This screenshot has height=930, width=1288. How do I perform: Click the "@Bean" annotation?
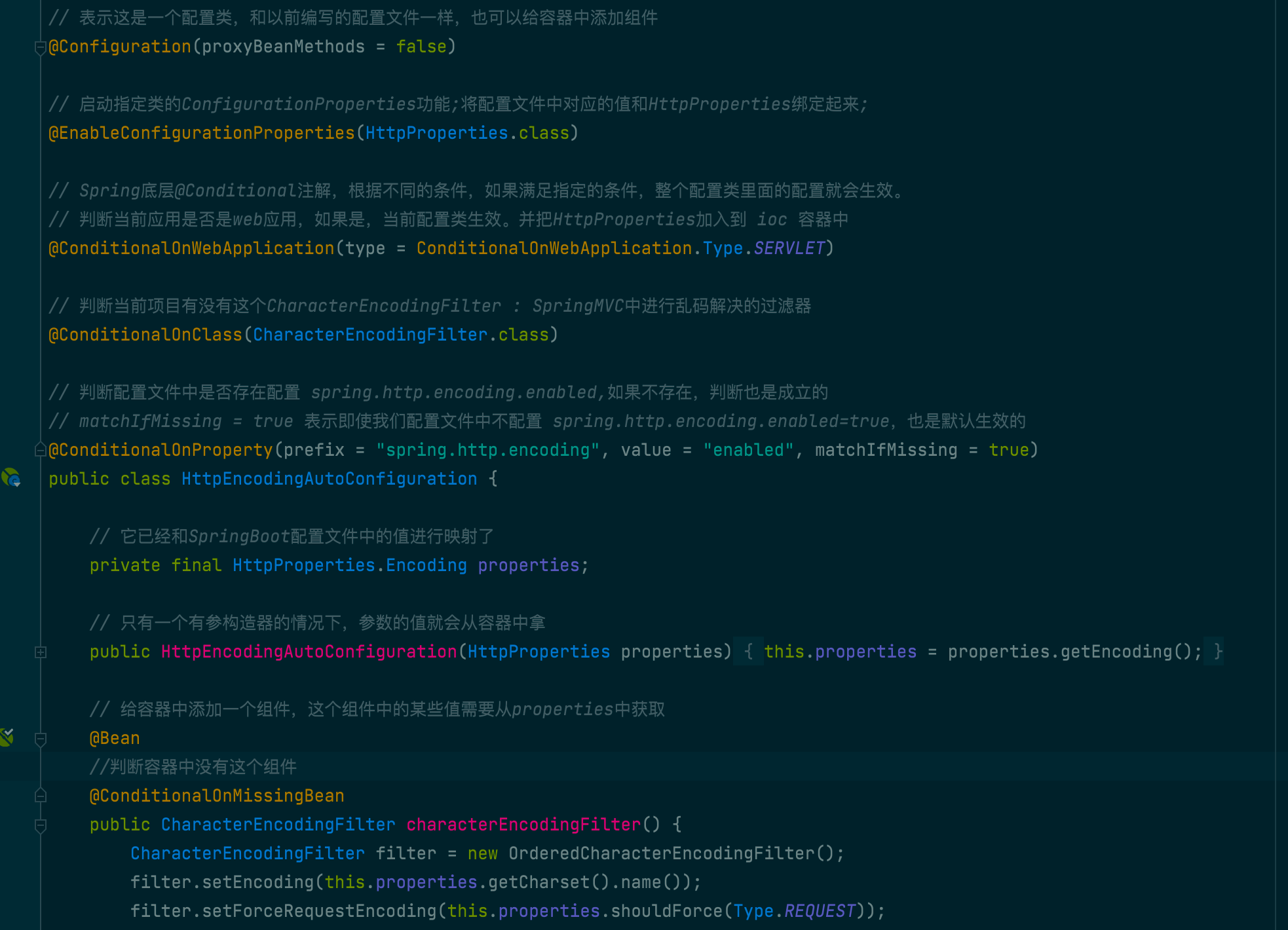(x=115, y=738)
